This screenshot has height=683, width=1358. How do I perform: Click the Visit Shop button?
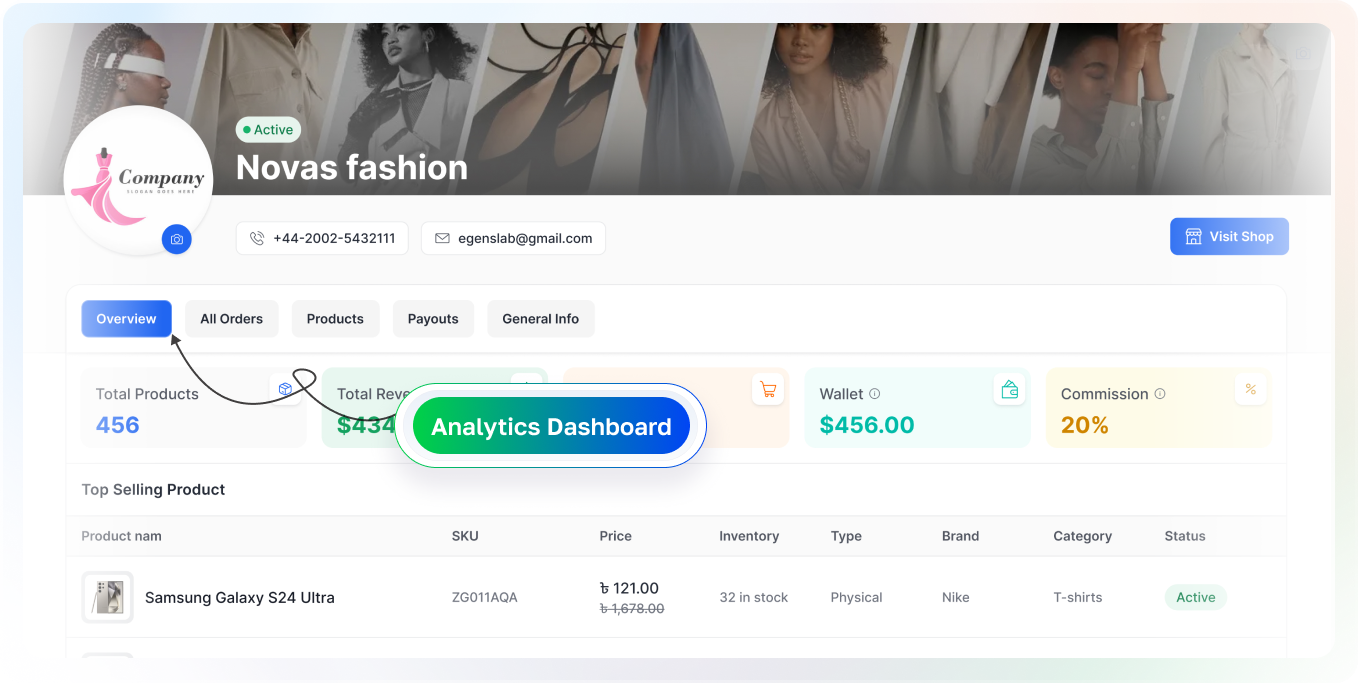(x=1229, y=237)
